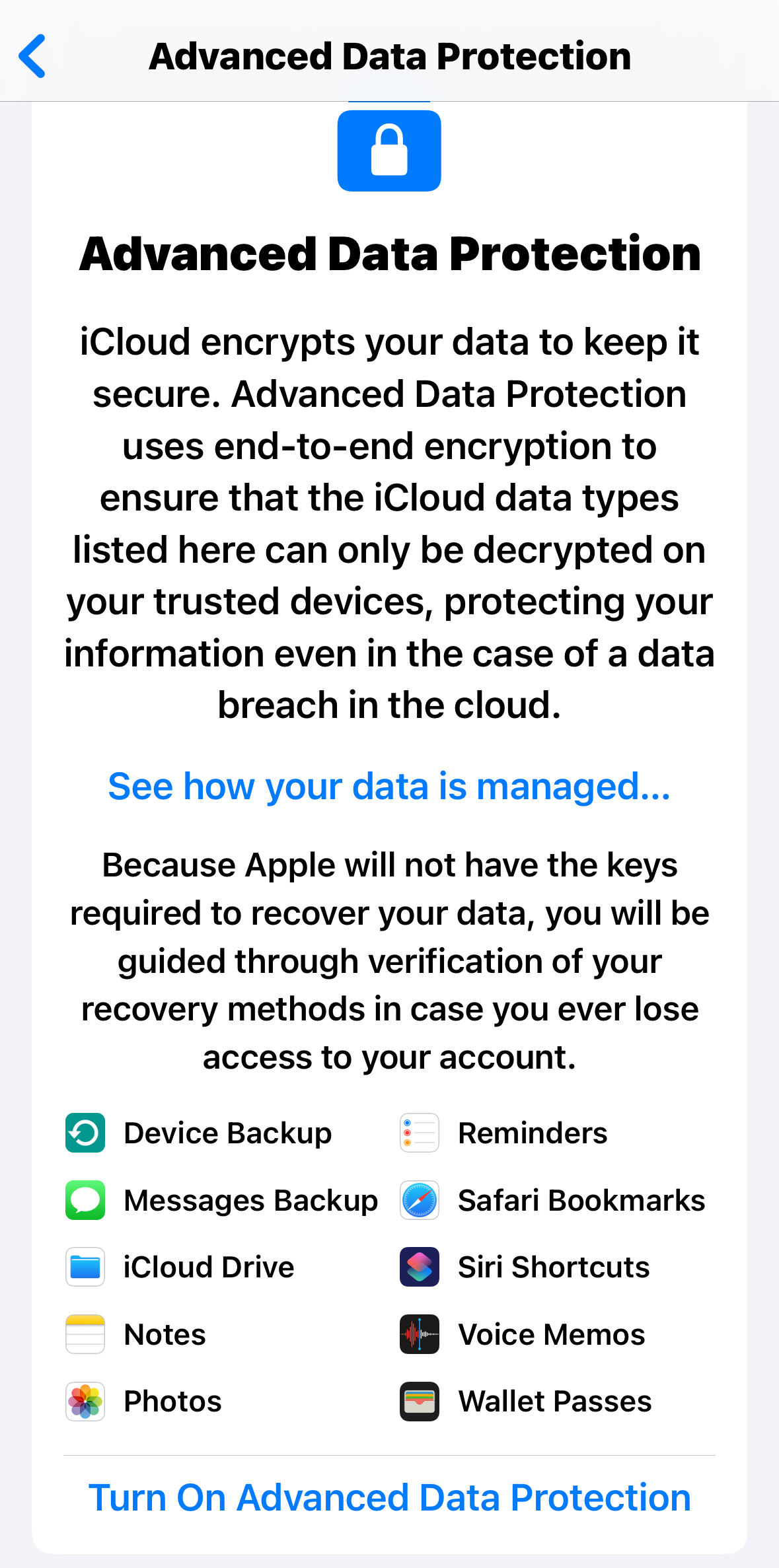Open "See how your data is managed" link
Image resolution: width=779 pixels, height=1568 pixels.
coord(389,786)
